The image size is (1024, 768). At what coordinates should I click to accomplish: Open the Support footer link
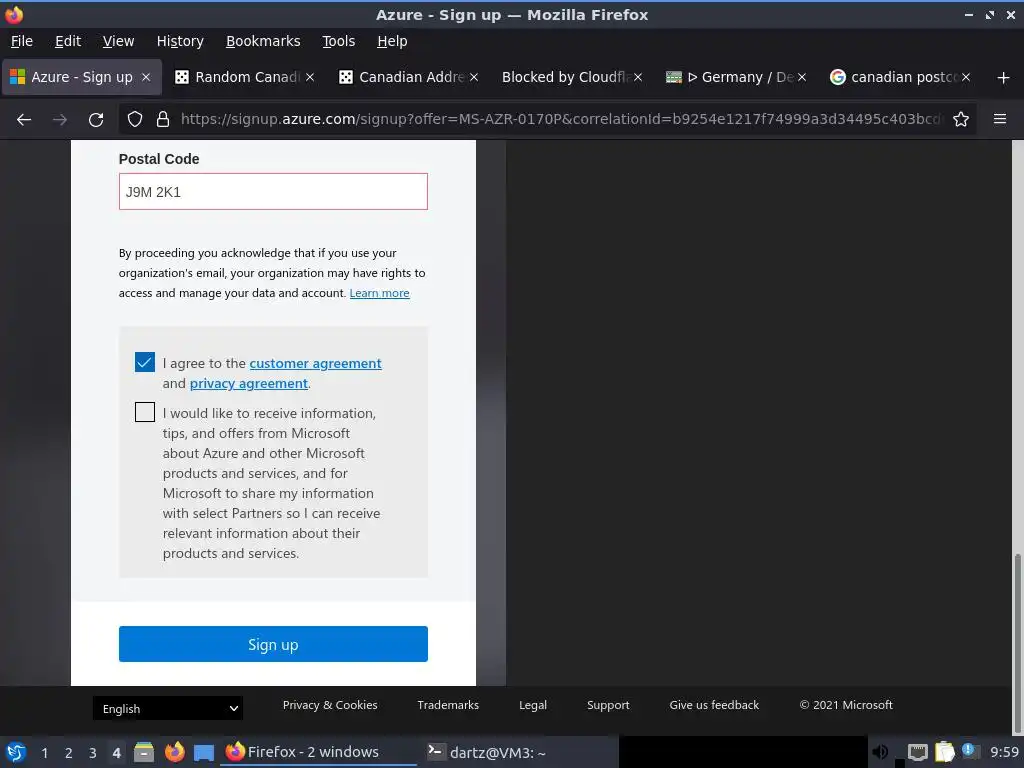[608, 705]
